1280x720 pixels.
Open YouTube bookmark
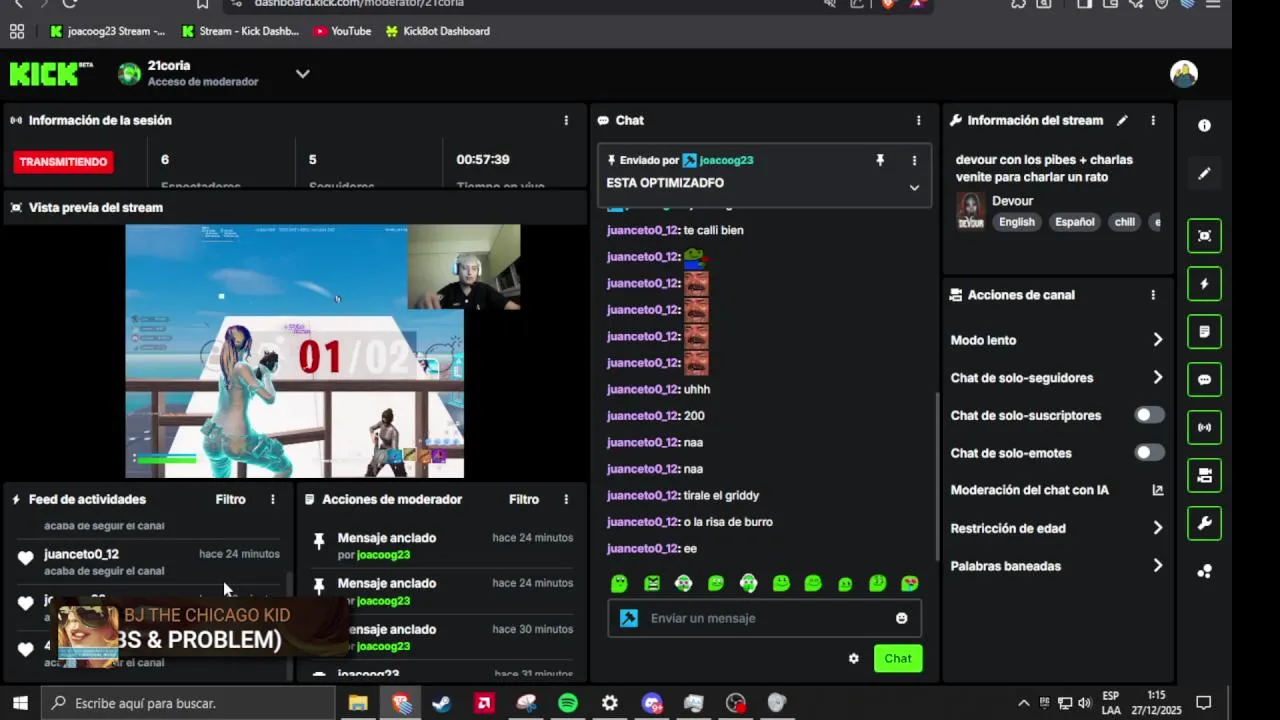tap(342, 31)
